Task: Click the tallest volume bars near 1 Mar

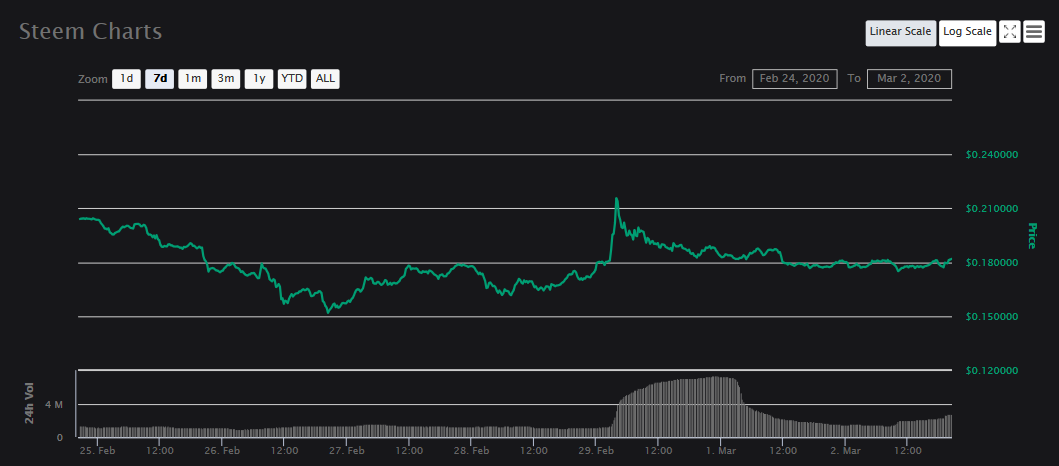Action: [716, 407]
